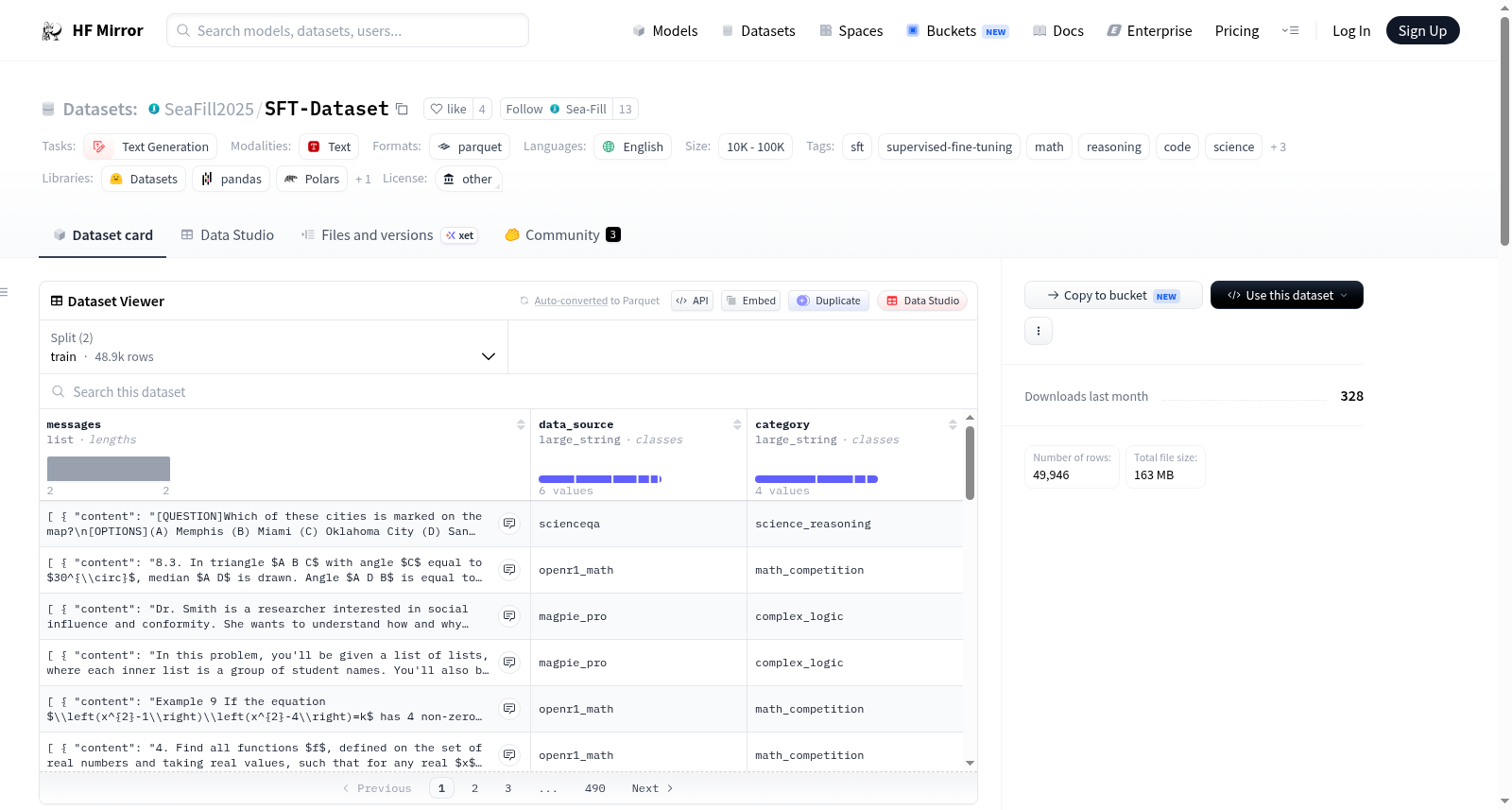Select the parquet format tag

coord(470,146)
